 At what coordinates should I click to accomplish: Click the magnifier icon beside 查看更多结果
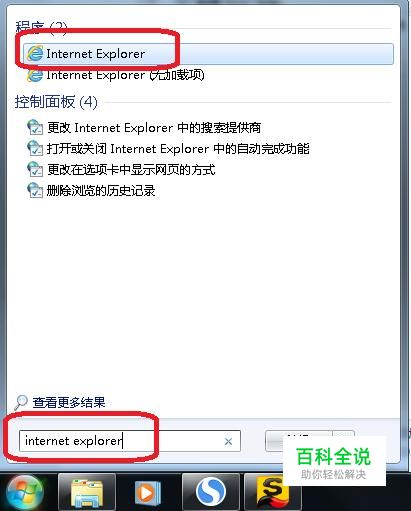tap(21, 402)
